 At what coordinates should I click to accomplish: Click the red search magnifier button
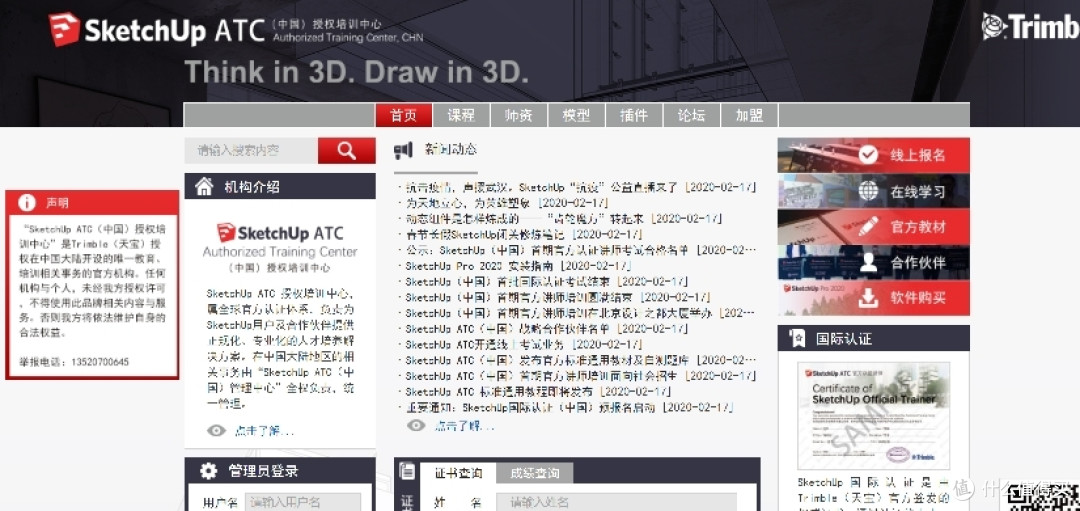pos(346,150)
